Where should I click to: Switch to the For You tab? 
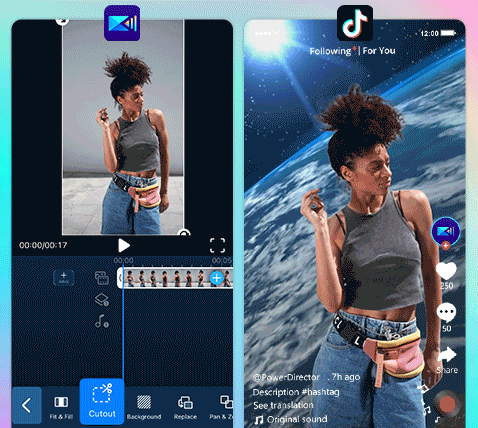[x=379, y=51]
